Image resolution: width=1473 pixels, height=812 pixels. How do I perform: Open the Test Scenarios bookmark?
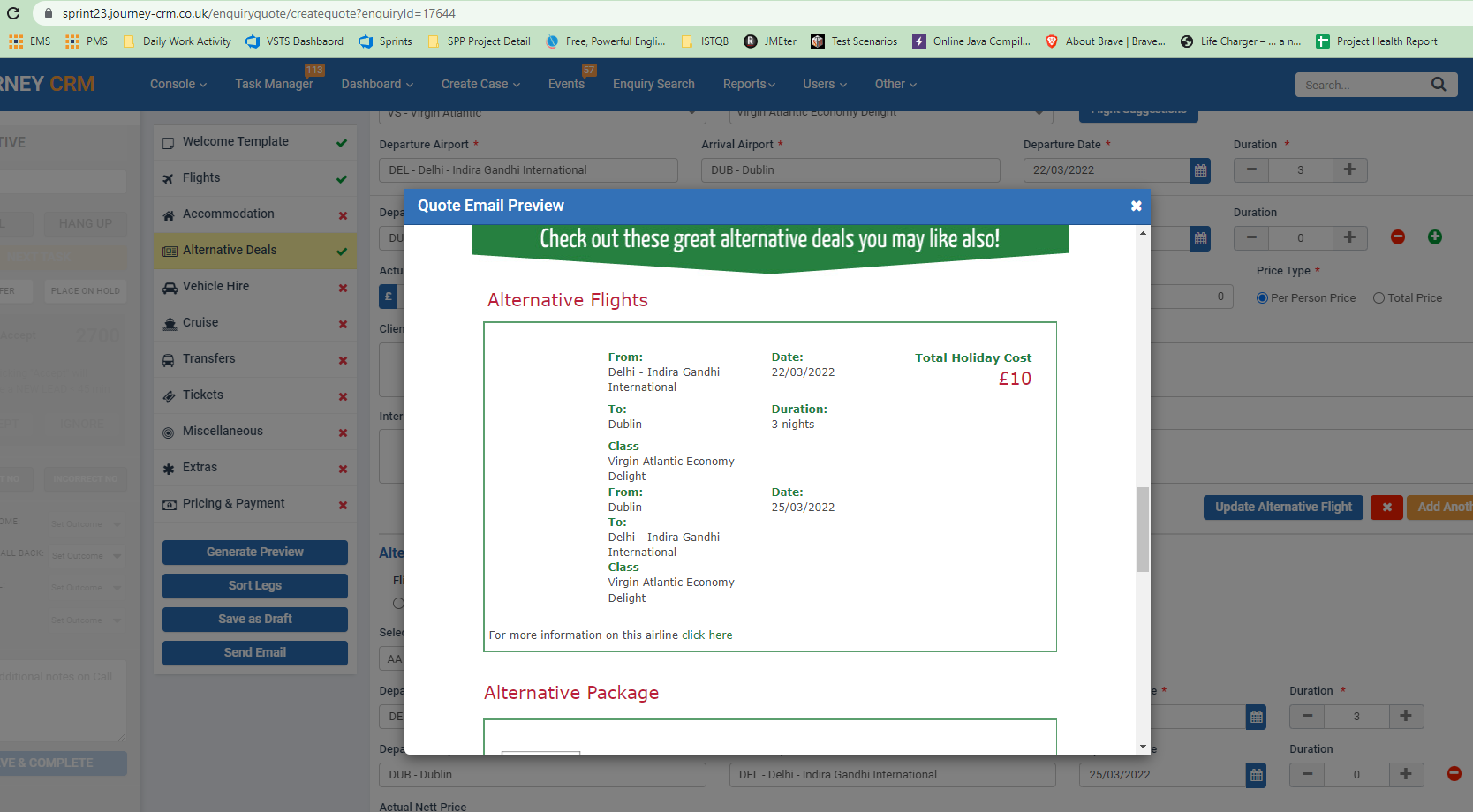click(854, 41)
